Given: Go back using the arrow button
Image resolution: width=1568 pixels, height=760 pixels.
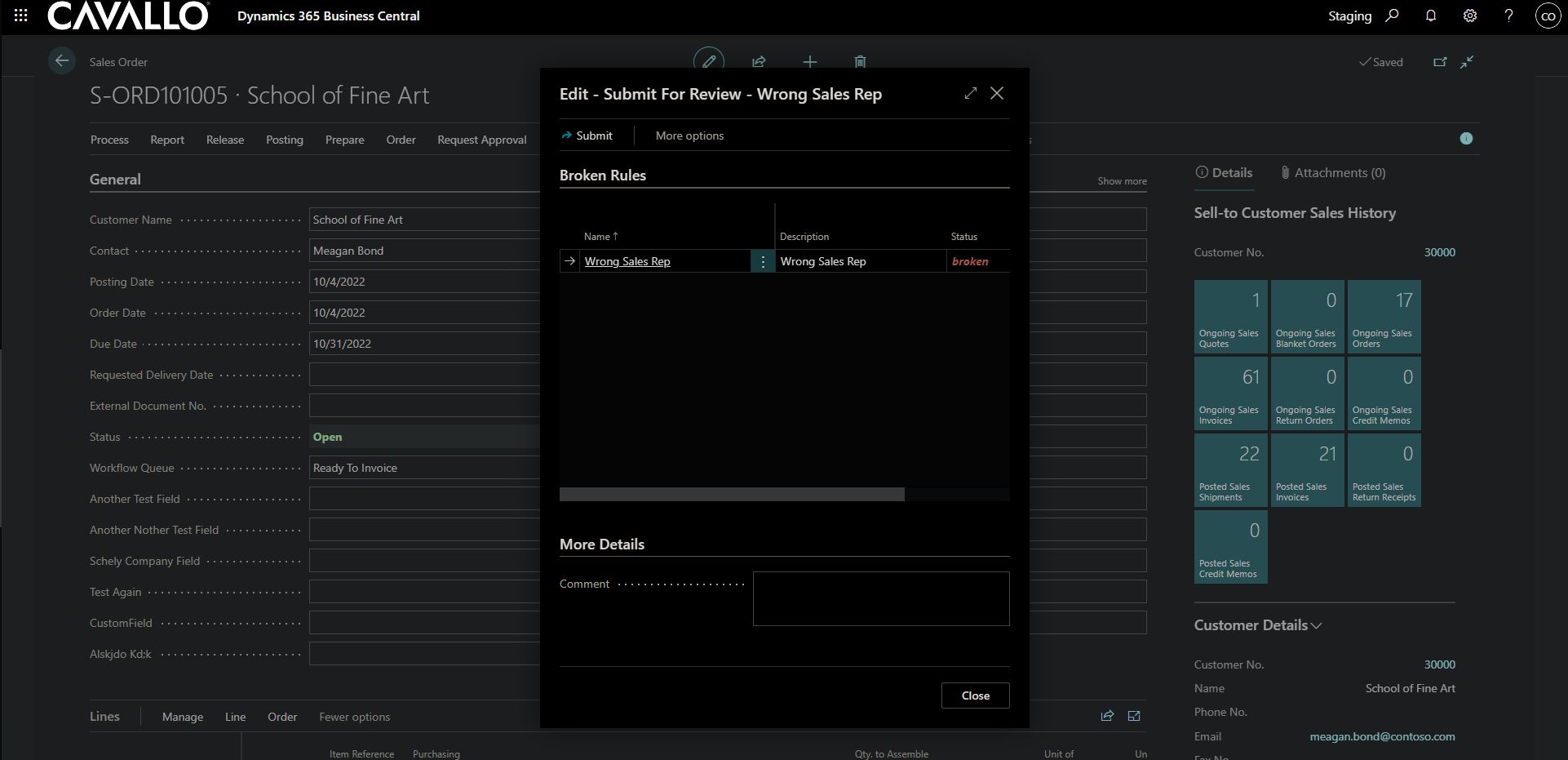Looking at the screenshot, I should pyautogui.click(x=61, y=61).
